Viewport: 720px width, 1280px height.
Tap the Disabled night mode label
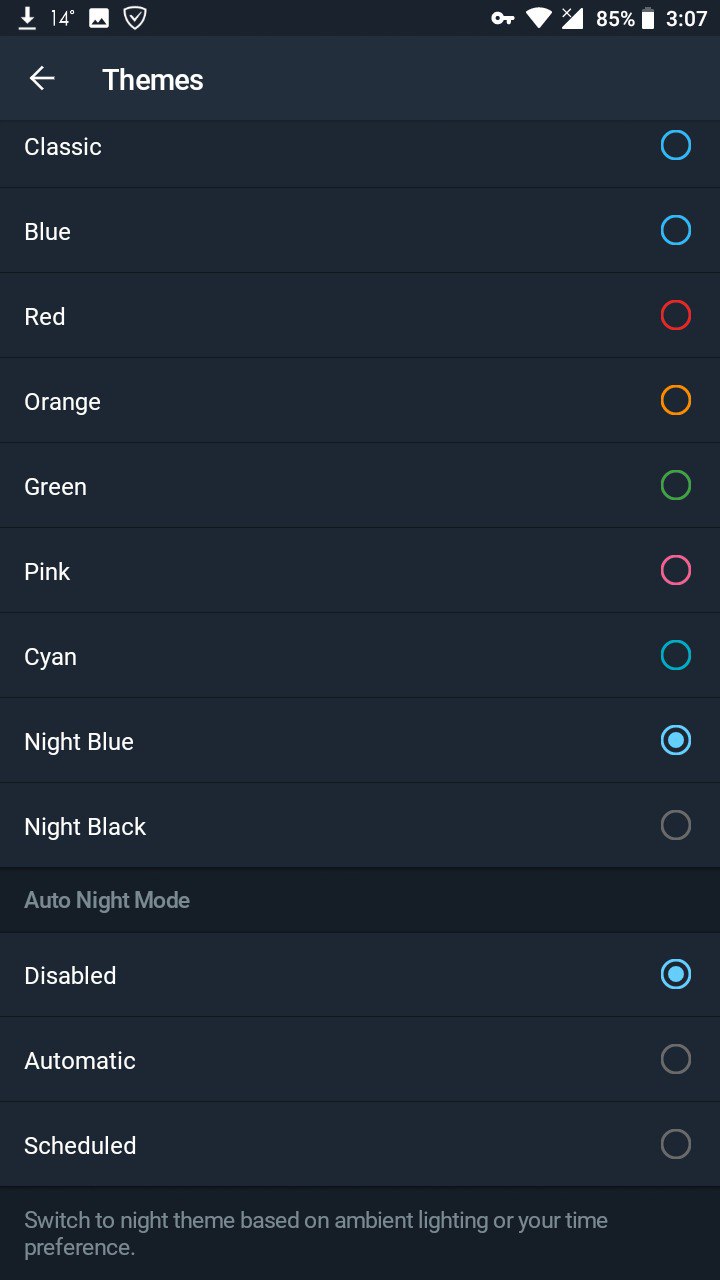pos(70,976)
